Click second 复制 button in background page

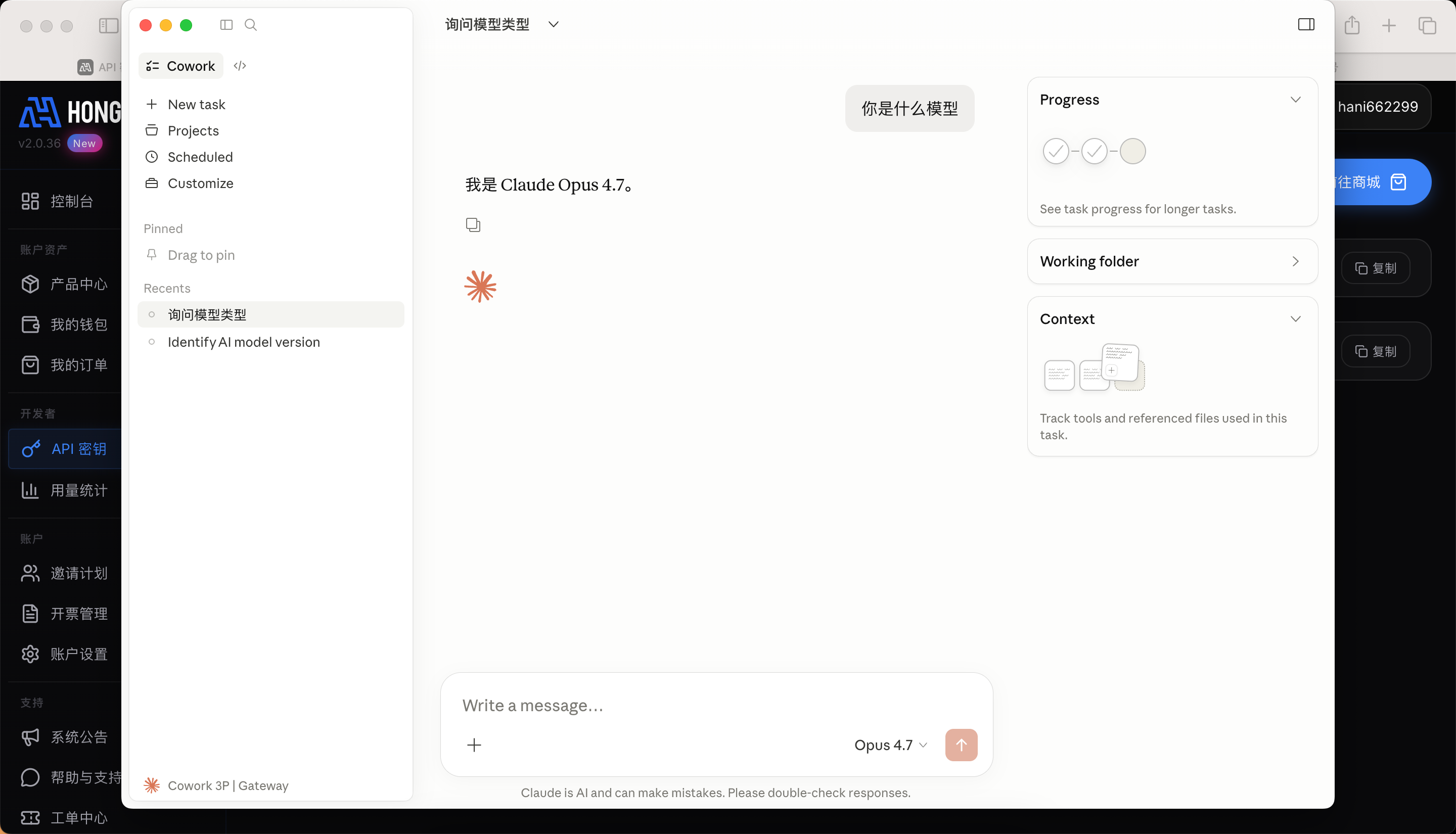coord(1375,351)
